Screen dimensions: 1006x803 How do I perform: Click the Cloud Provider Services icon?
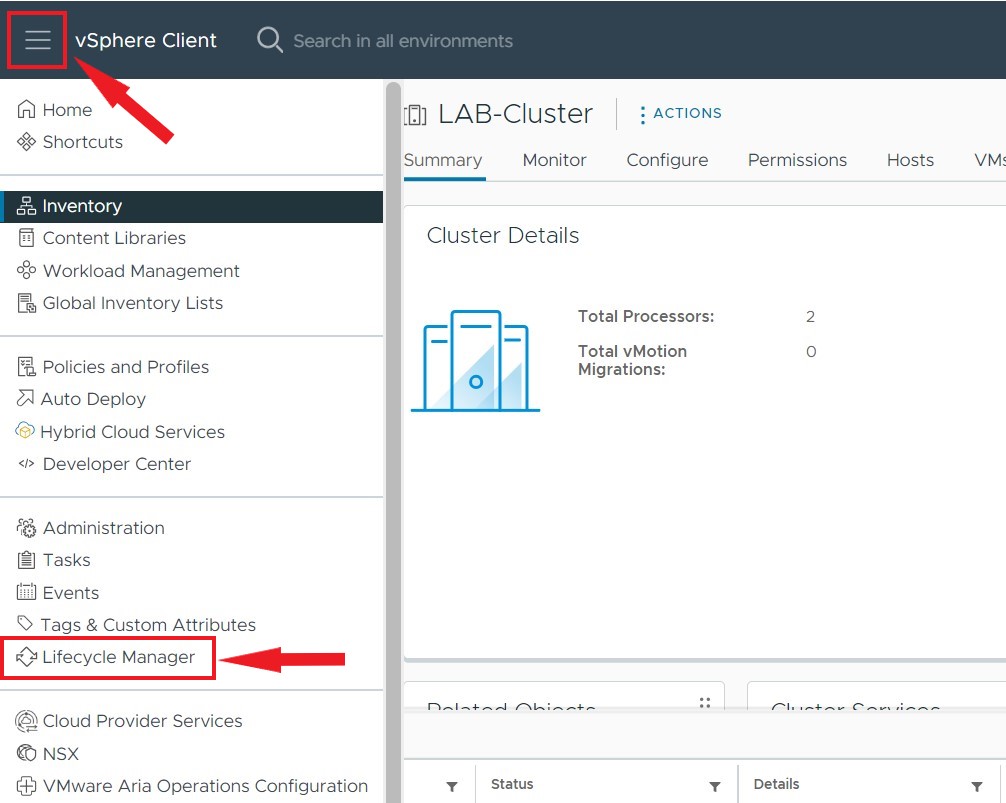click(x=26, y=721)
